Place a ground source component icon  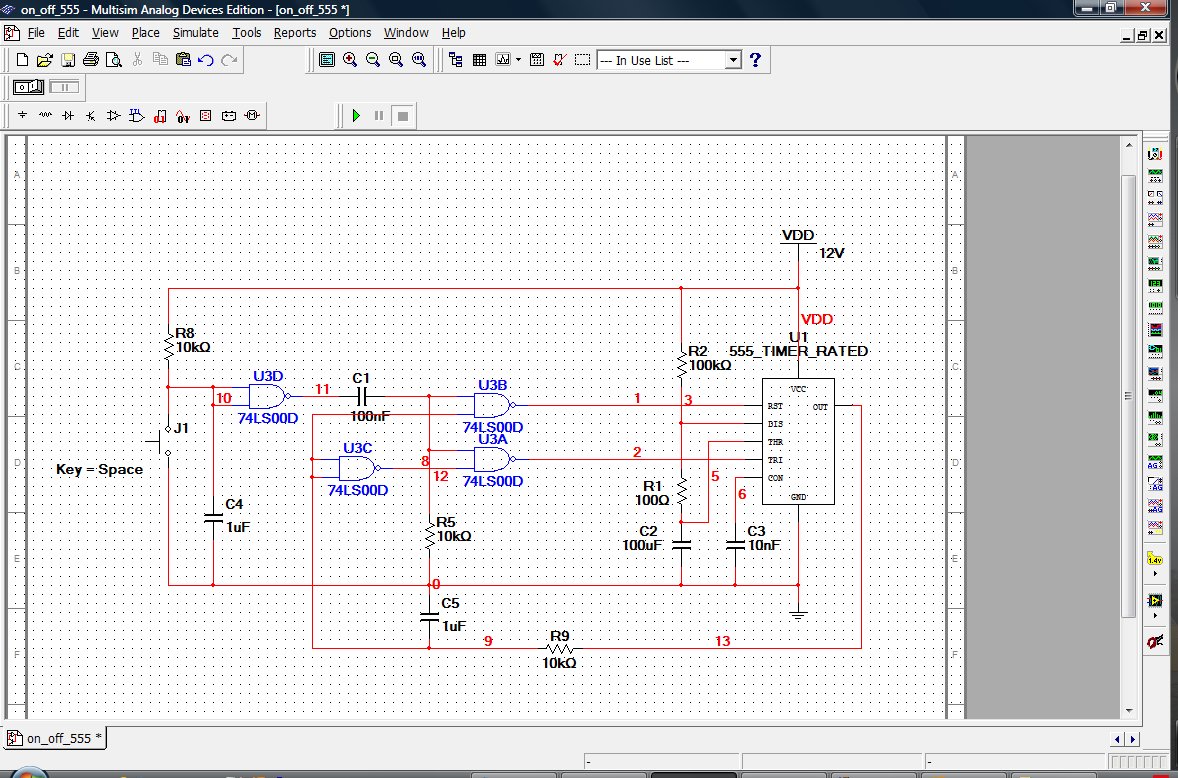point(22,116)
